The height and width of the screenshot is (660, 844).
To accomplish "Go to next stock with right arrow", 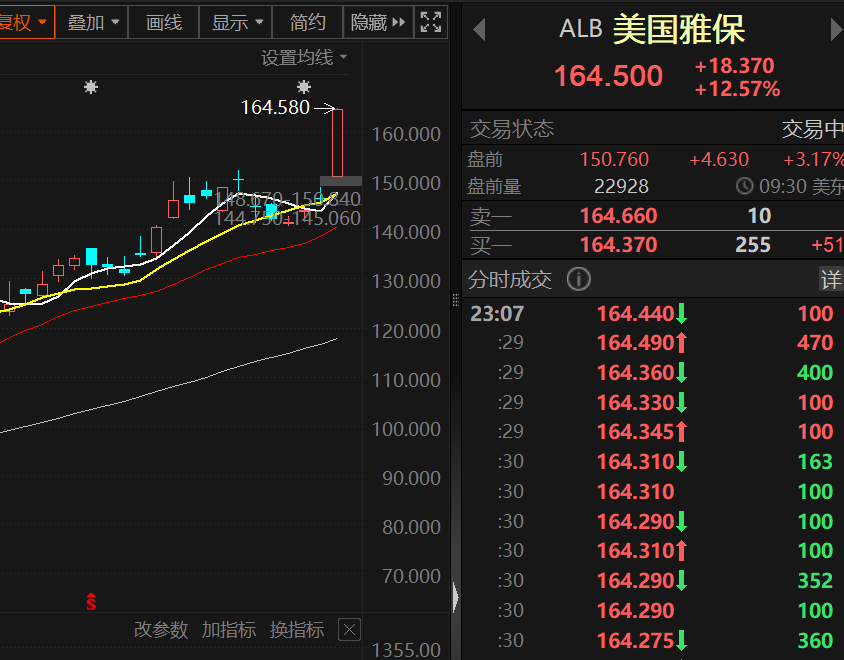I will 836,30.
